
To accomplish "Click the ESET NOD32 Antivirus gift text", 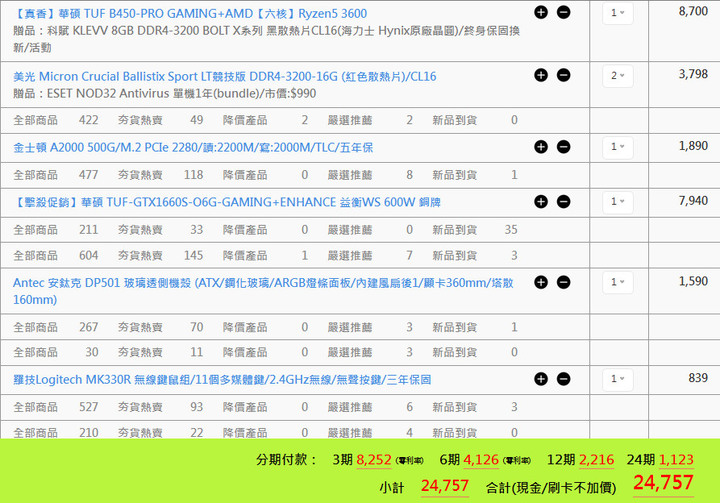I will [164, 94].
